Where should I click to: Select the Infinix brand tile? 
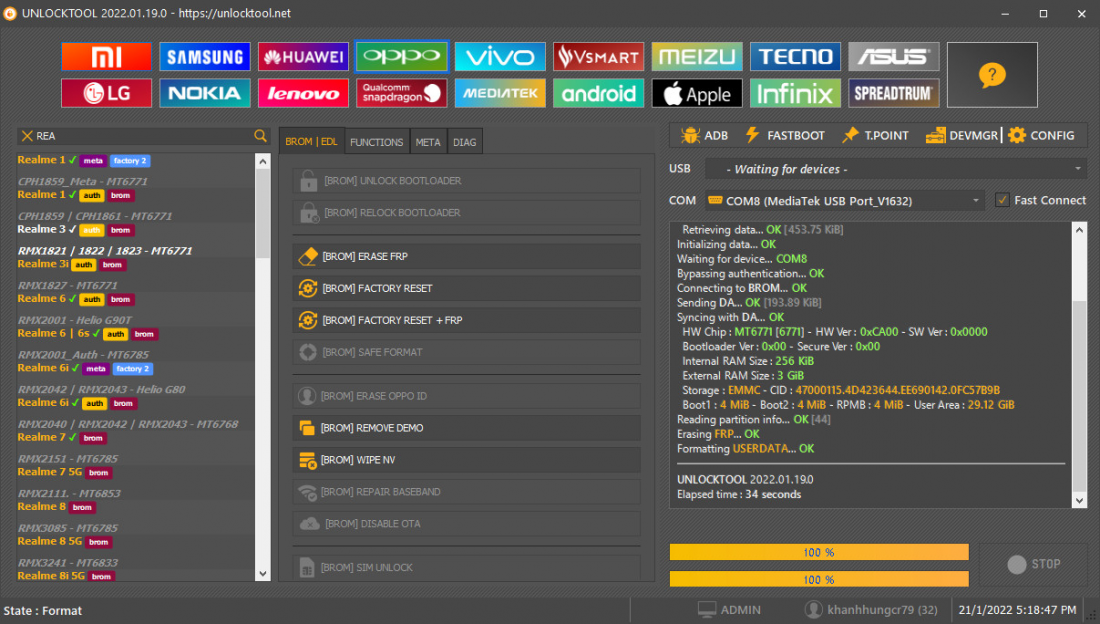click(796, 93)
